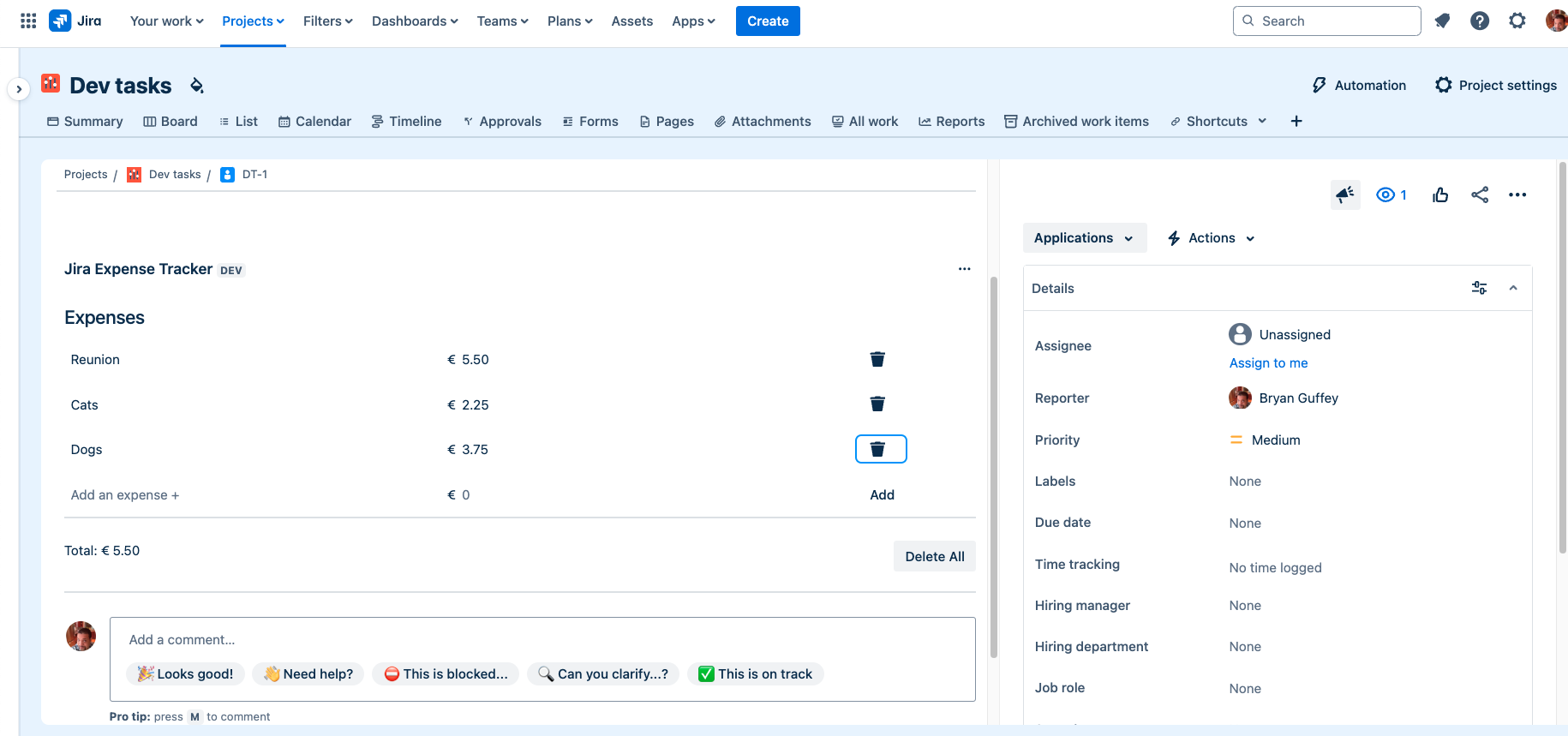
Task: Switch to the All work tab
Action: tap(865, 121)
